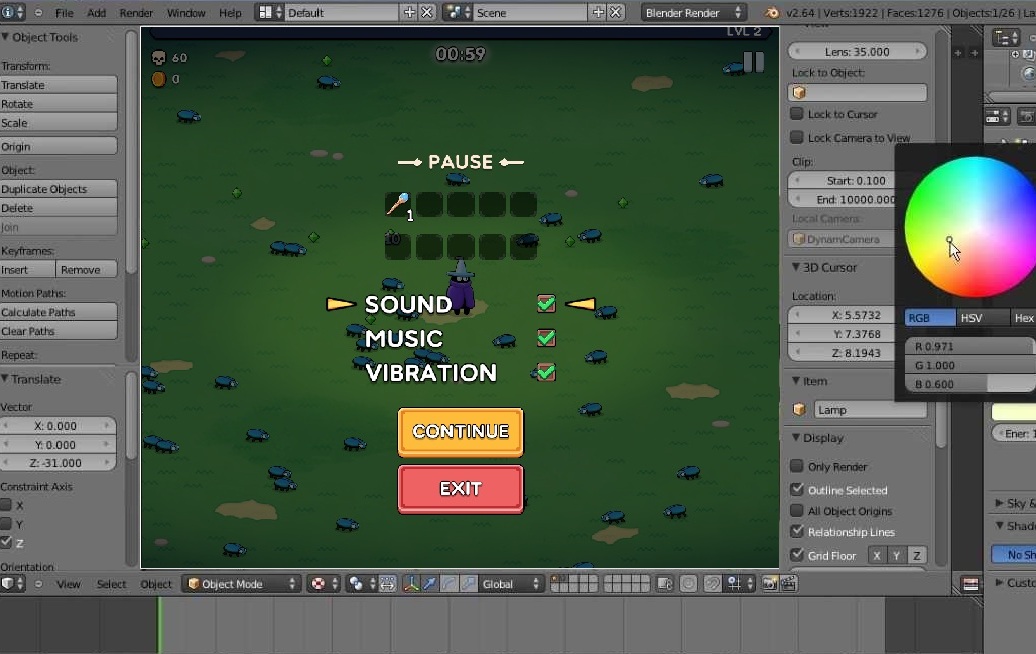Enable translate manipulator arrow icon
1036x654 pixels.
(429, 583)
